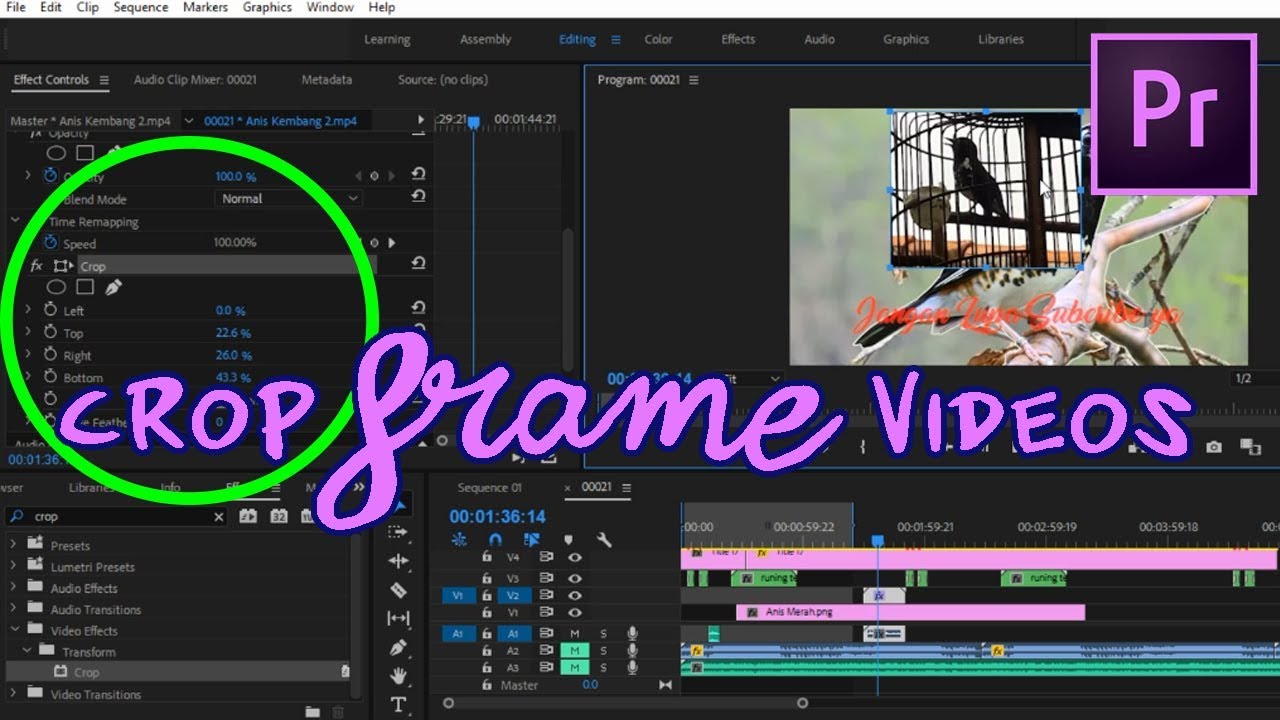Click the timeline timecode 00:01:36:14

(x=497, y=516)
